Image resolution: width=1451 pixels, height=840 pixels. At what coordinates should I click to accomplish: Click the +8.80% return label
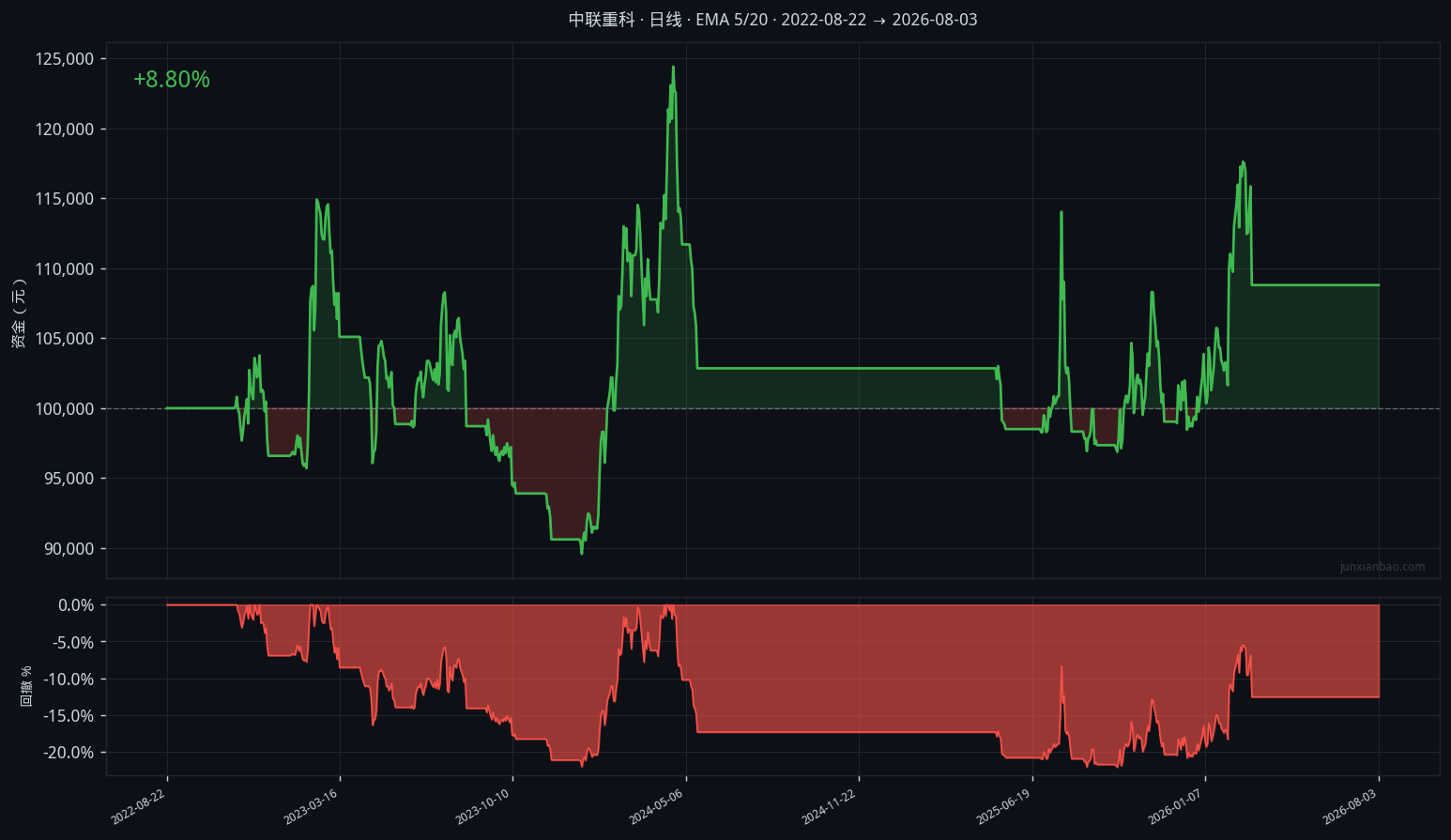coord(172,80)
